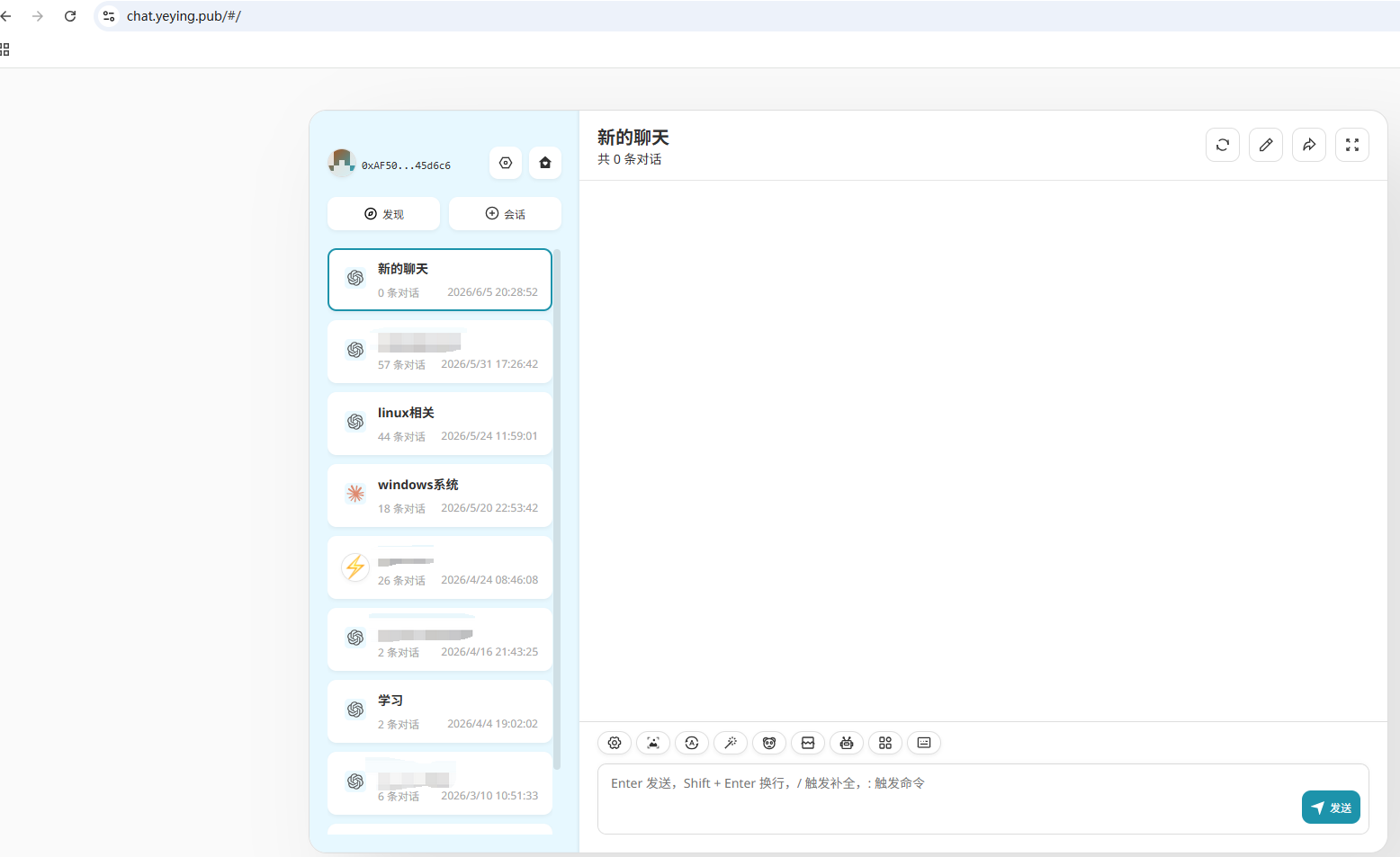The height and width of the screenshot is (857, 1400).
Task: Open the 学习 conversation
Action: click(x=440, y=711)
